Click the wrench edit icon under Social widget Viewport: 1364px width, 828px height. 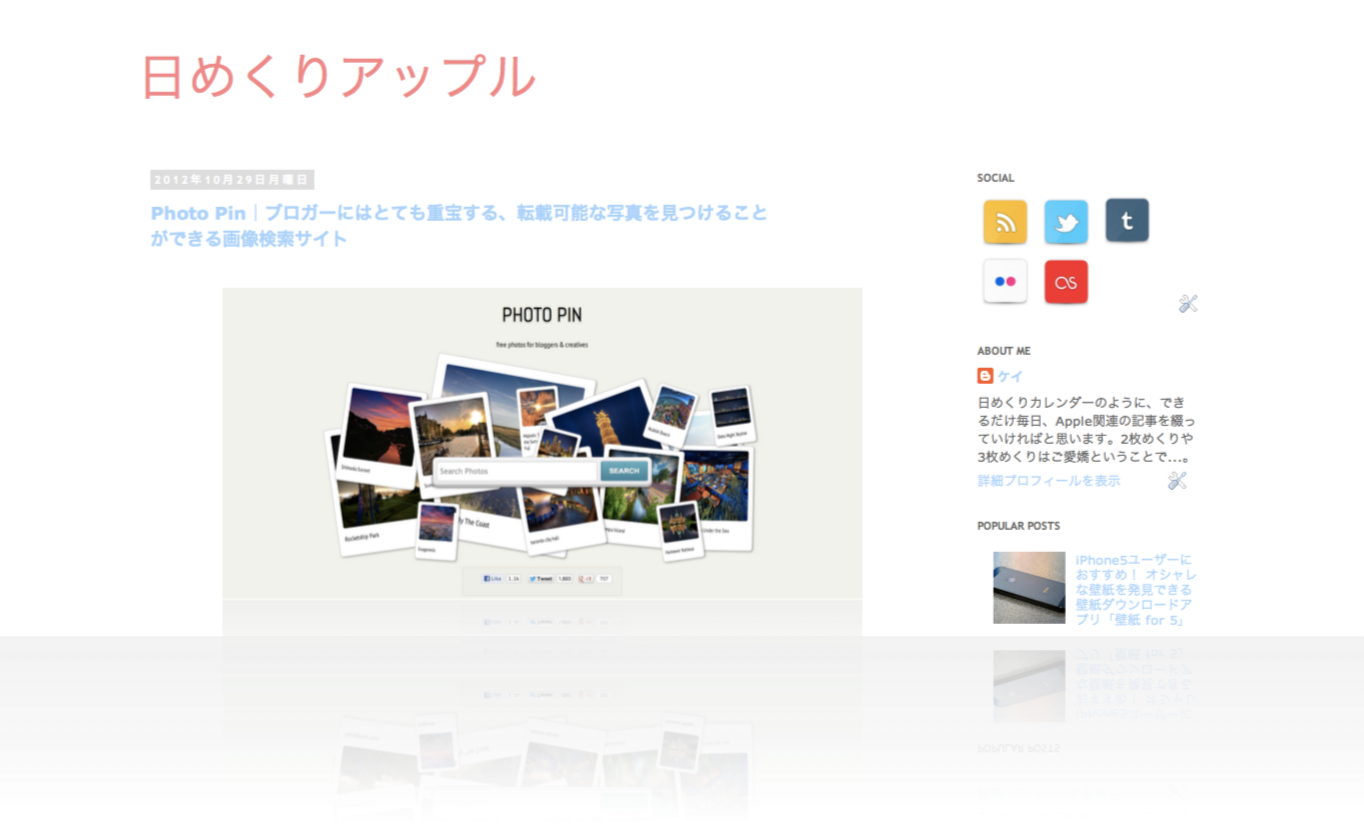(1188, 304)
